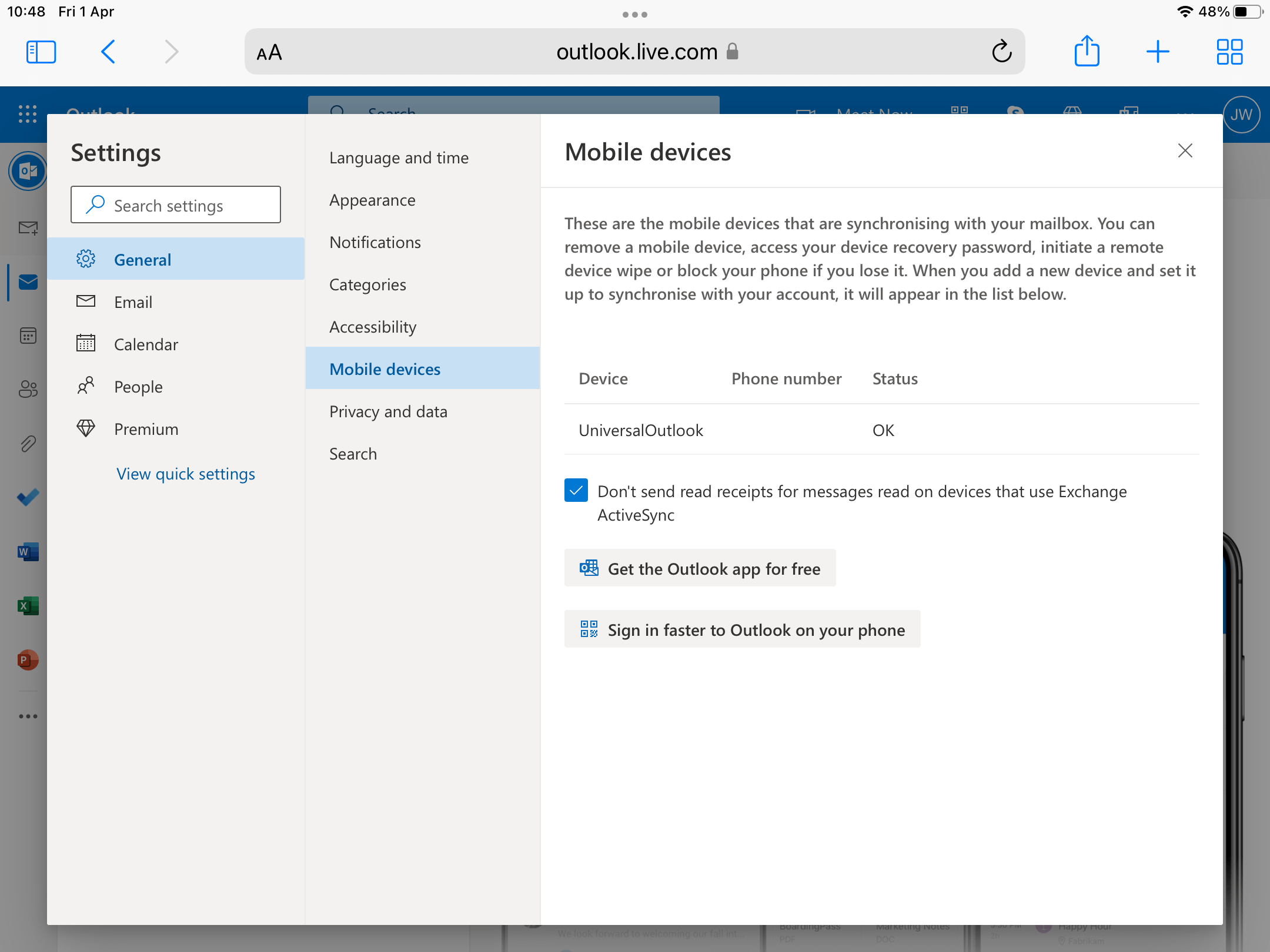Open Language and time settings
This screenshot has width=1270, height=952.
pyautogui.click(x=423, y=157)
